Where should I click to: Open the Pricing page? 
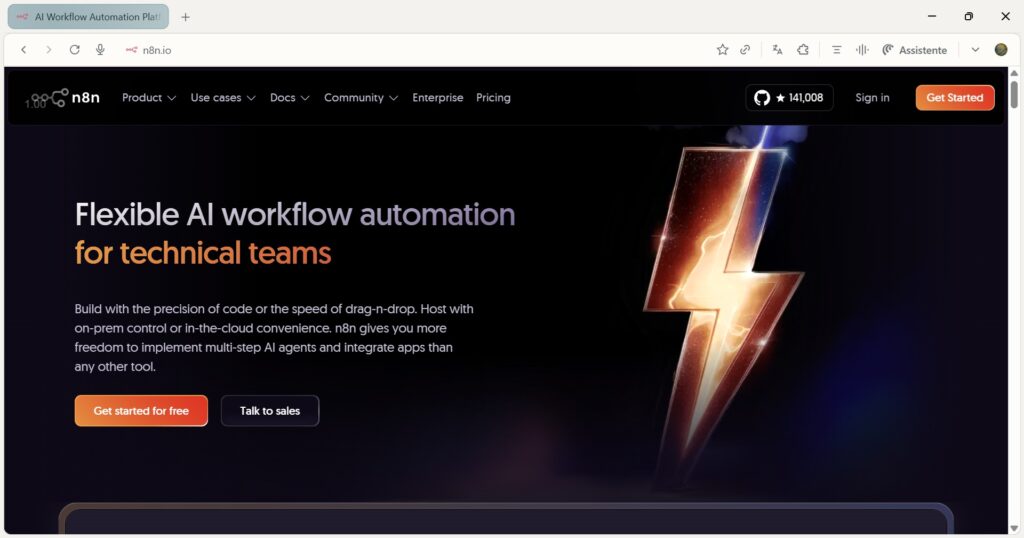click(493, 98)
